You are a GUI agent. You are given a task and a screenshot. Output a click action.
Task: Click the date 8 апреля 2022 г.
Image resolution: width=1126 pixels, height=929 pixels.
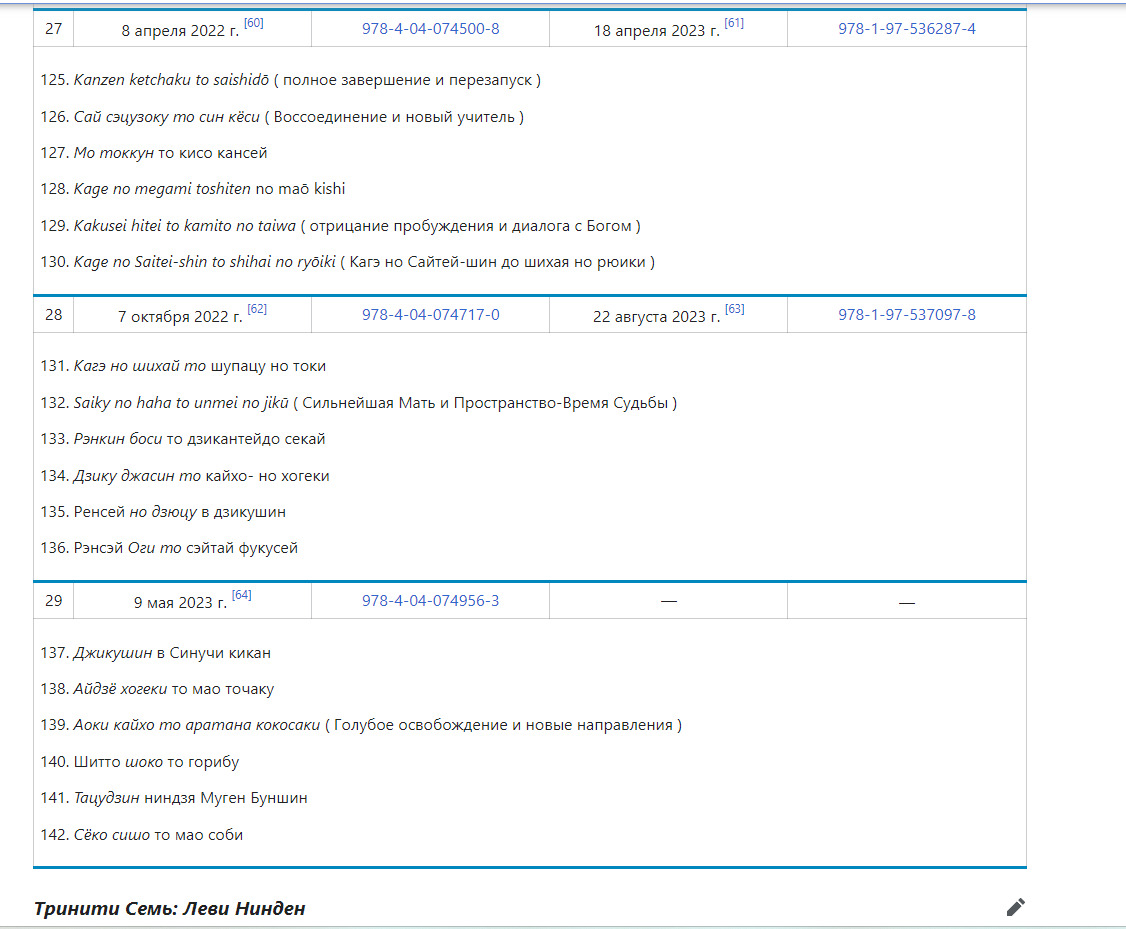click(x=180, y=30)
